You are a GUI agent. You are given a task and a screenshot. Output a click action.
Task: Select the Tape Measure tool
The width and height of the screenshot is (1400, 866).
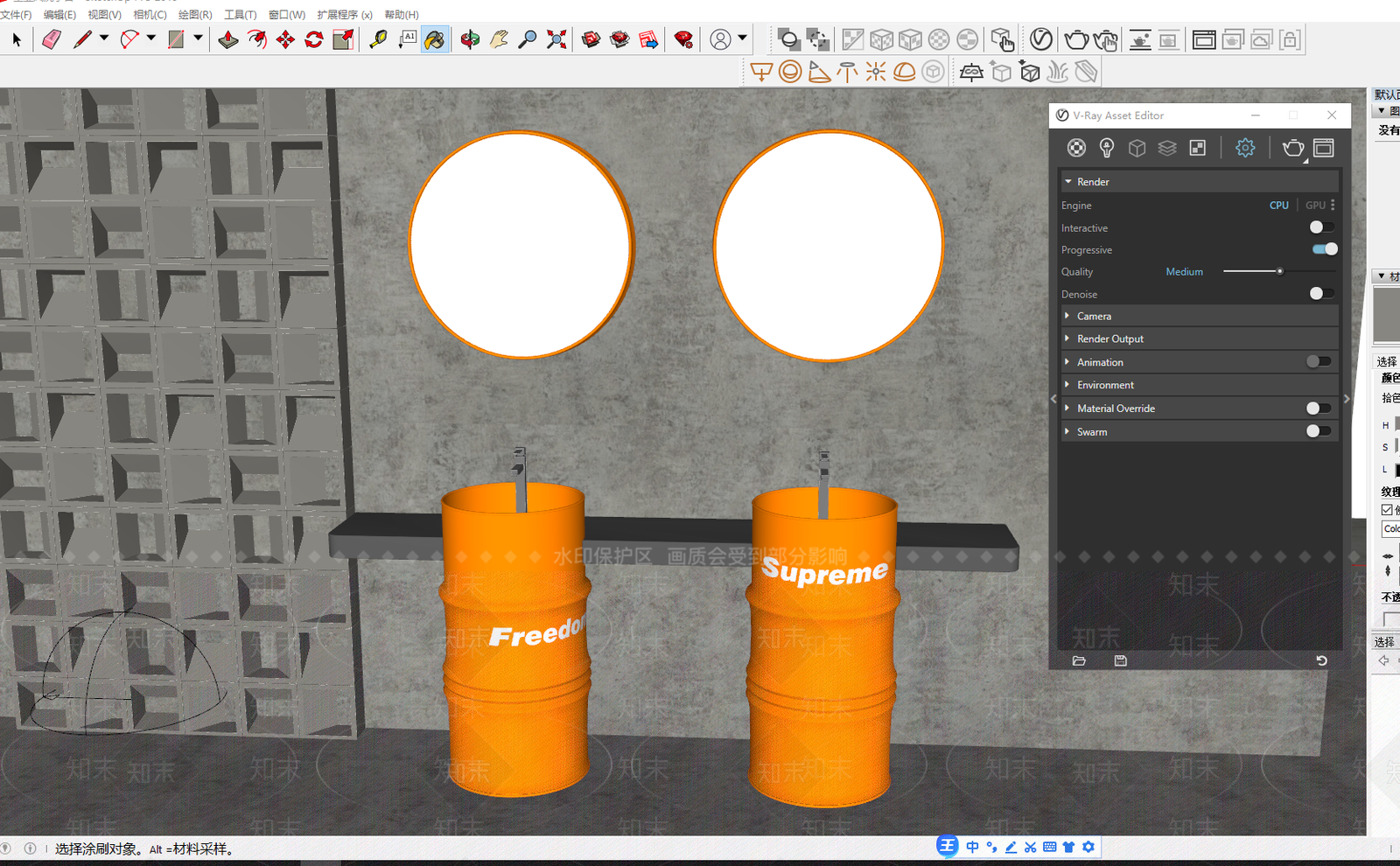pos(378,39)
